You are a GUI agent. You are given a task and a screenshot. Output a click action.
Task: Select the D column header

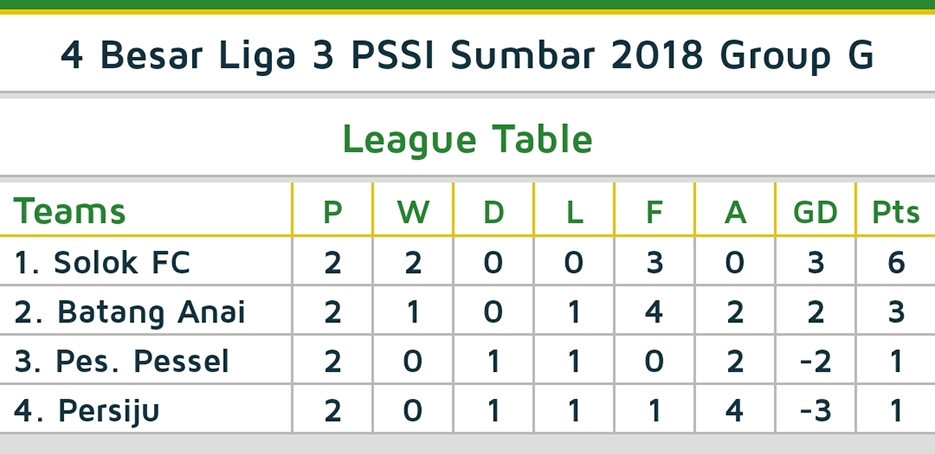tap(494, 212)
